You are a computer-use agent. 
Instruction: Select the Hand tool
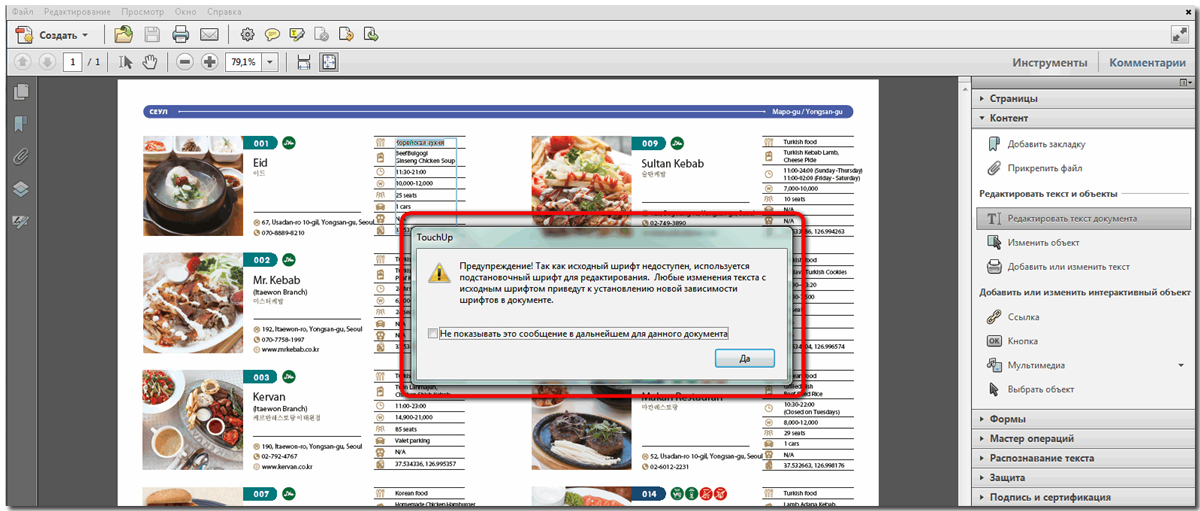click(150, 62)
